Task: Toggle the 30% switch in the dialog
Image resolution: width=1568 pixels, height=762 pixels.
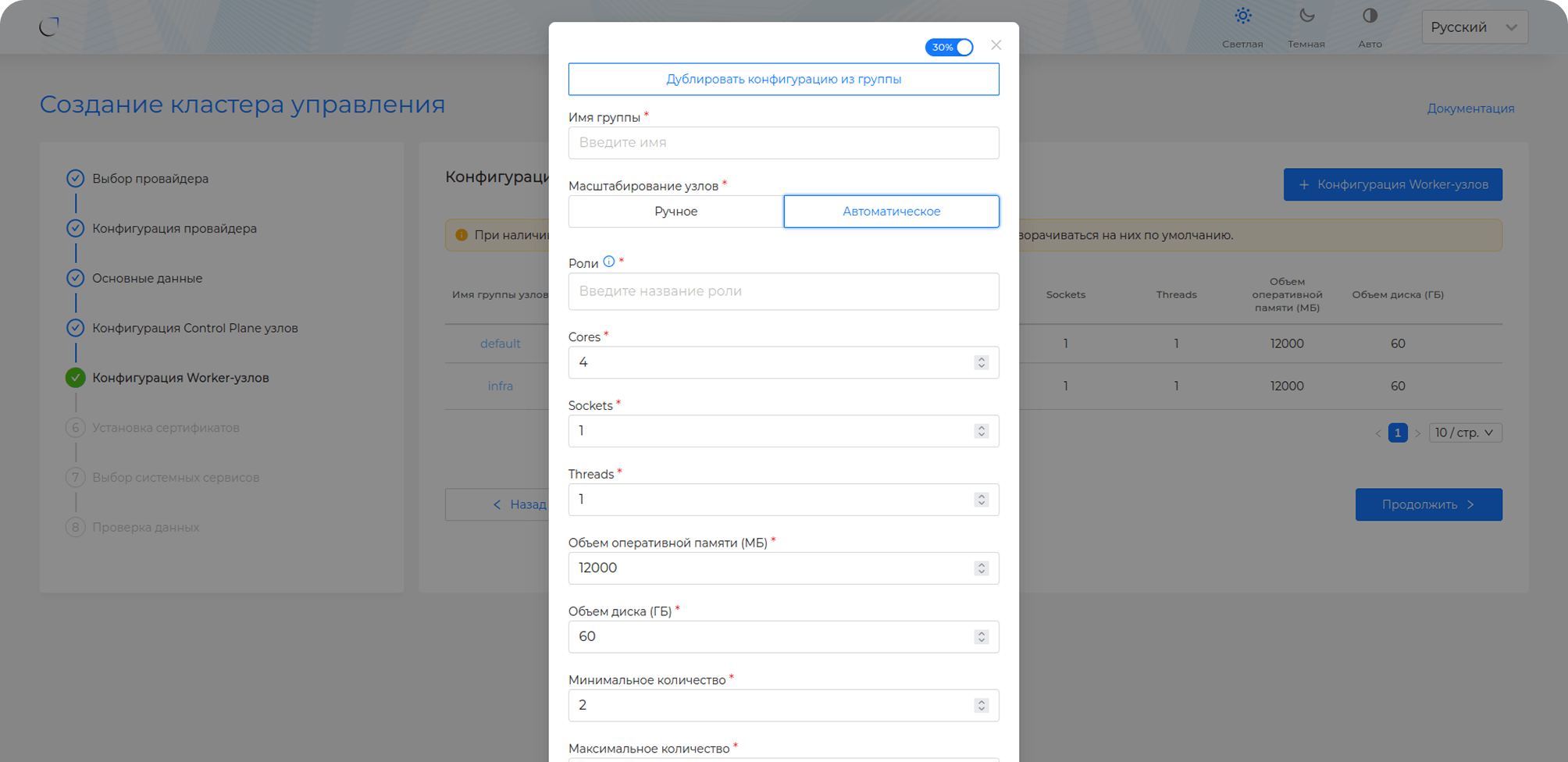Action: (949, 48)
